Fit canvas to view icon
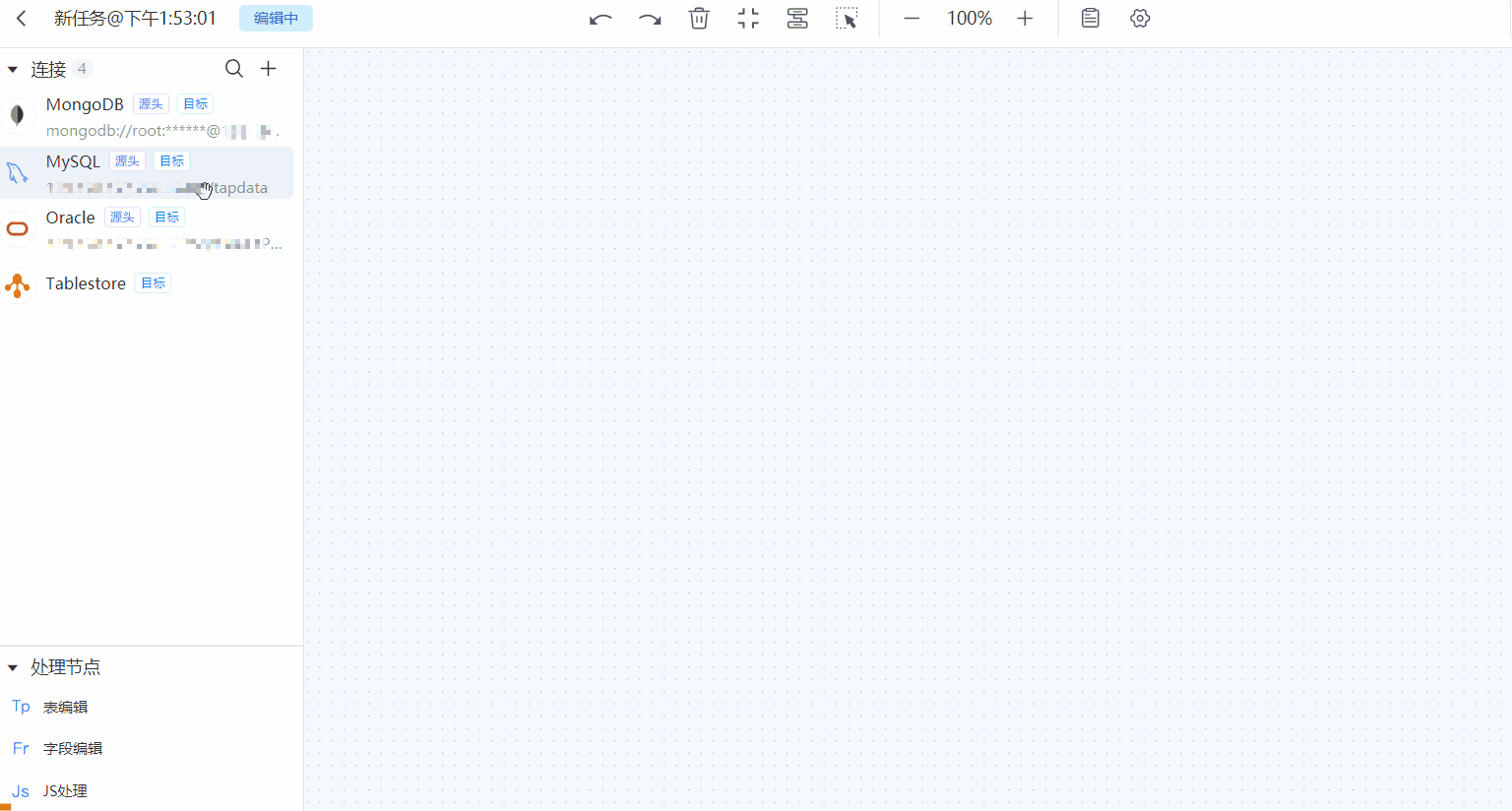This screenshot has width=1512, height=811. pos(748,19)
